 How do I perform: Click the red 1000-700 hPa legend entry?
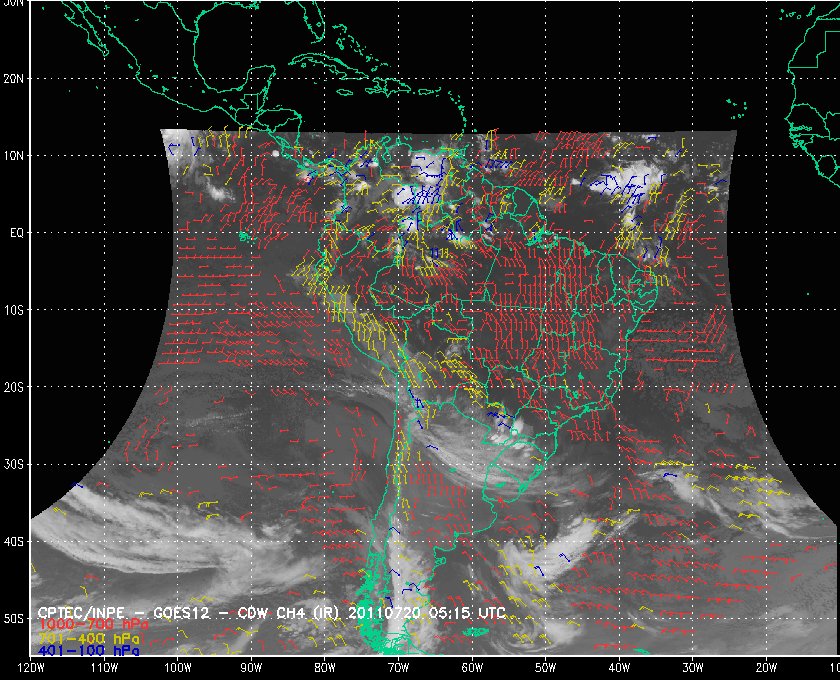click(93, 625)
